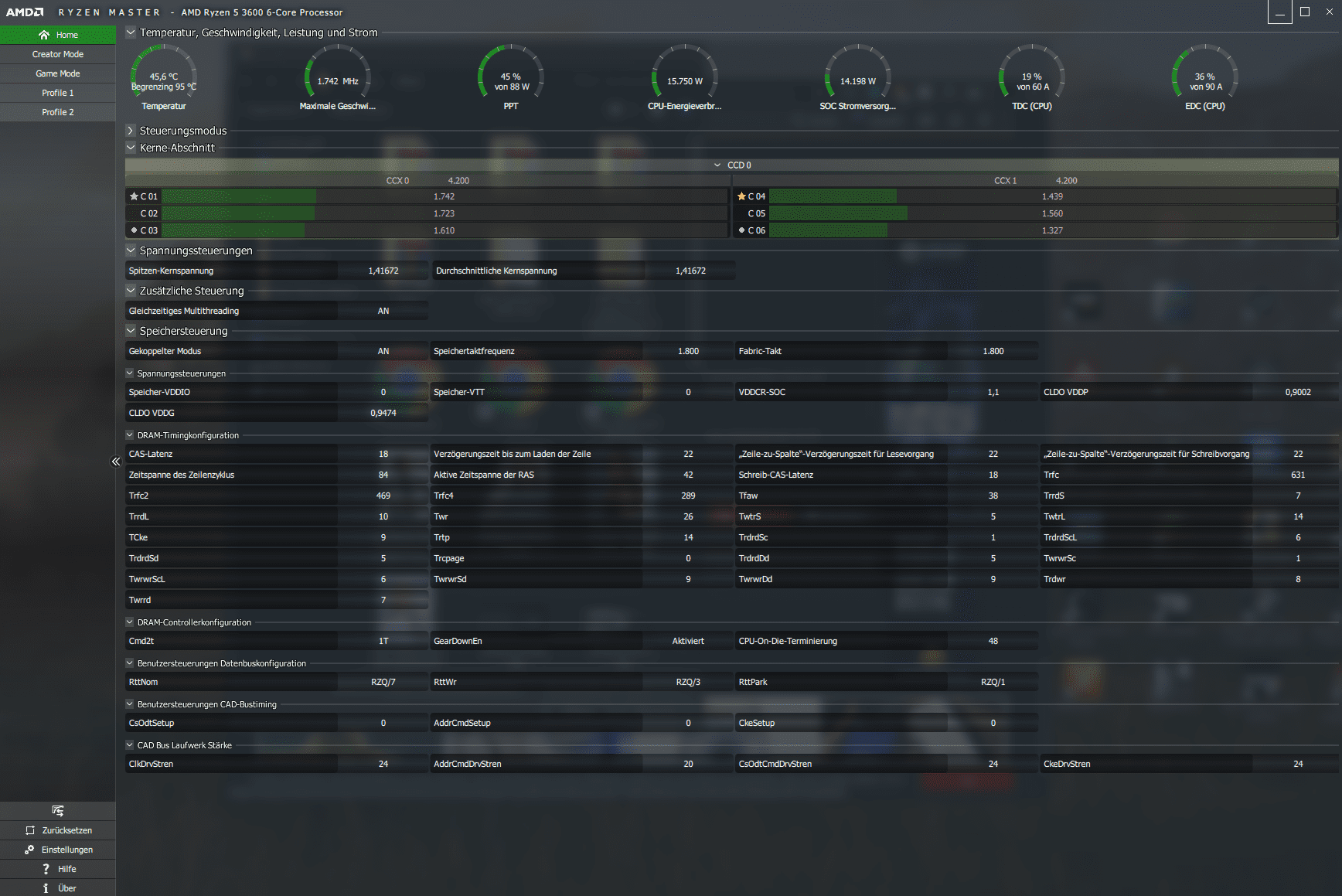
Task: Click ClkDrvStren value 24
Action: click(383, 764)
